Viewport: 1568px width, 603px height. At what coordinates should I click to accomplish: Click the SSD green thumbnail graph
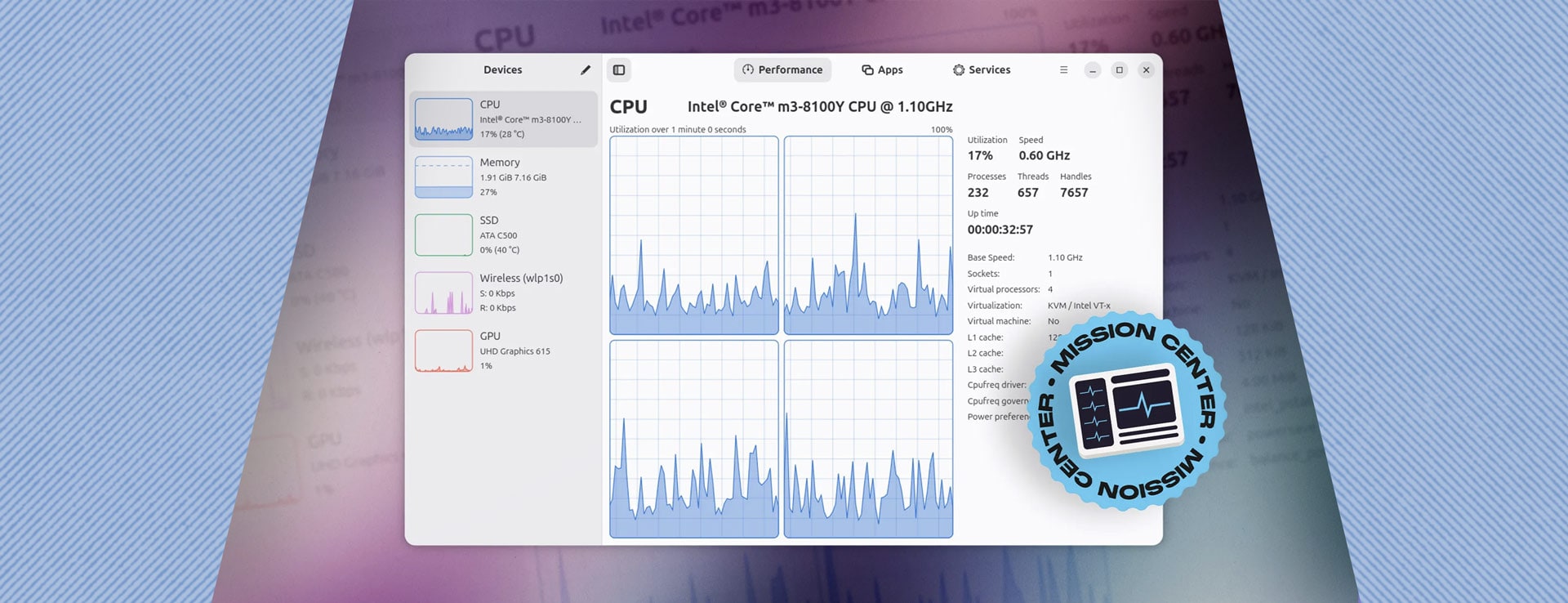point(443,235)
